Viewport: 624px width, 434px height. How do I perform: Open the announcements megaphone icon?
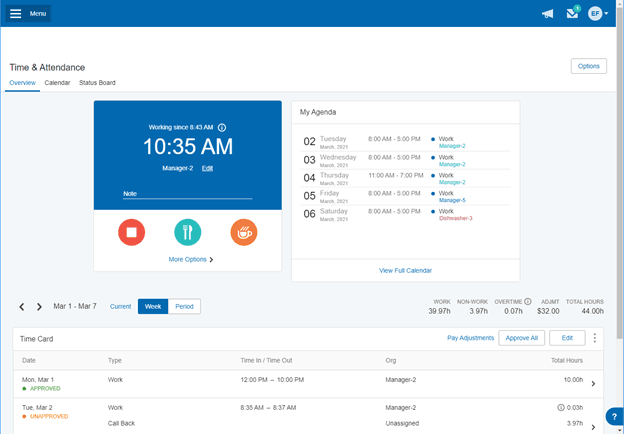[x=547, y=14]
